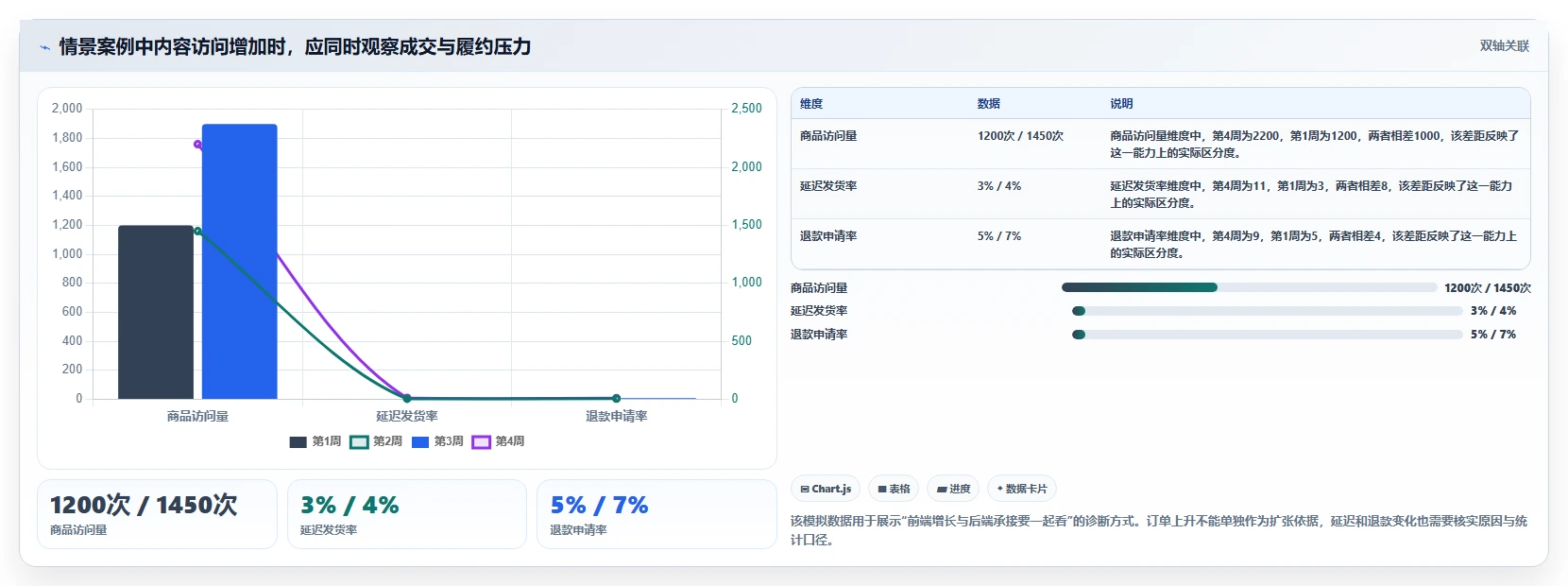Click the purple data point above 商品访问量
The height and width of the screenshot is (586, 1568).
click(197, 145)
